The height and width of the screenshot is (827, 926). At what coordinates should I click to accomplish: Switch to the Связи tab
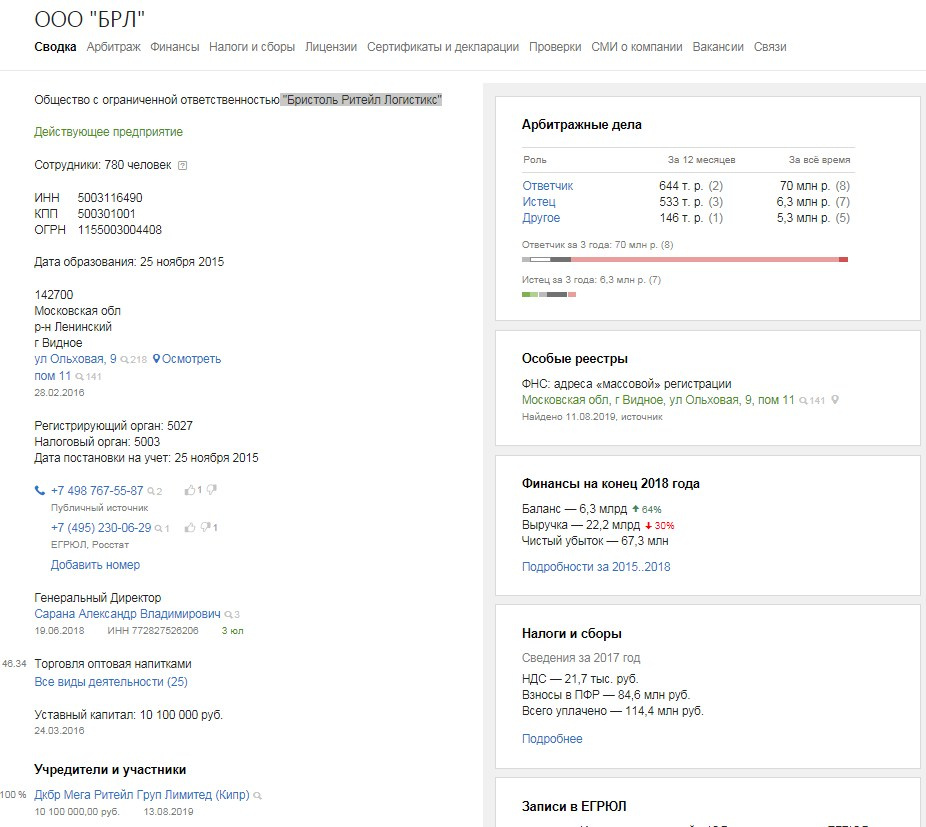point(770,47)
